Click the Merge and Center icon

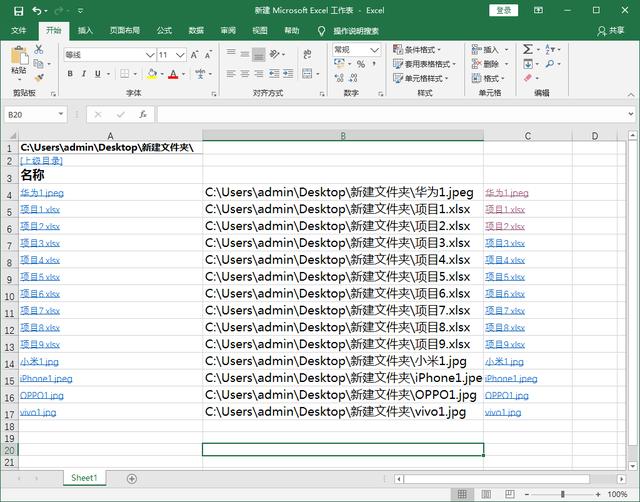[307, 74]
